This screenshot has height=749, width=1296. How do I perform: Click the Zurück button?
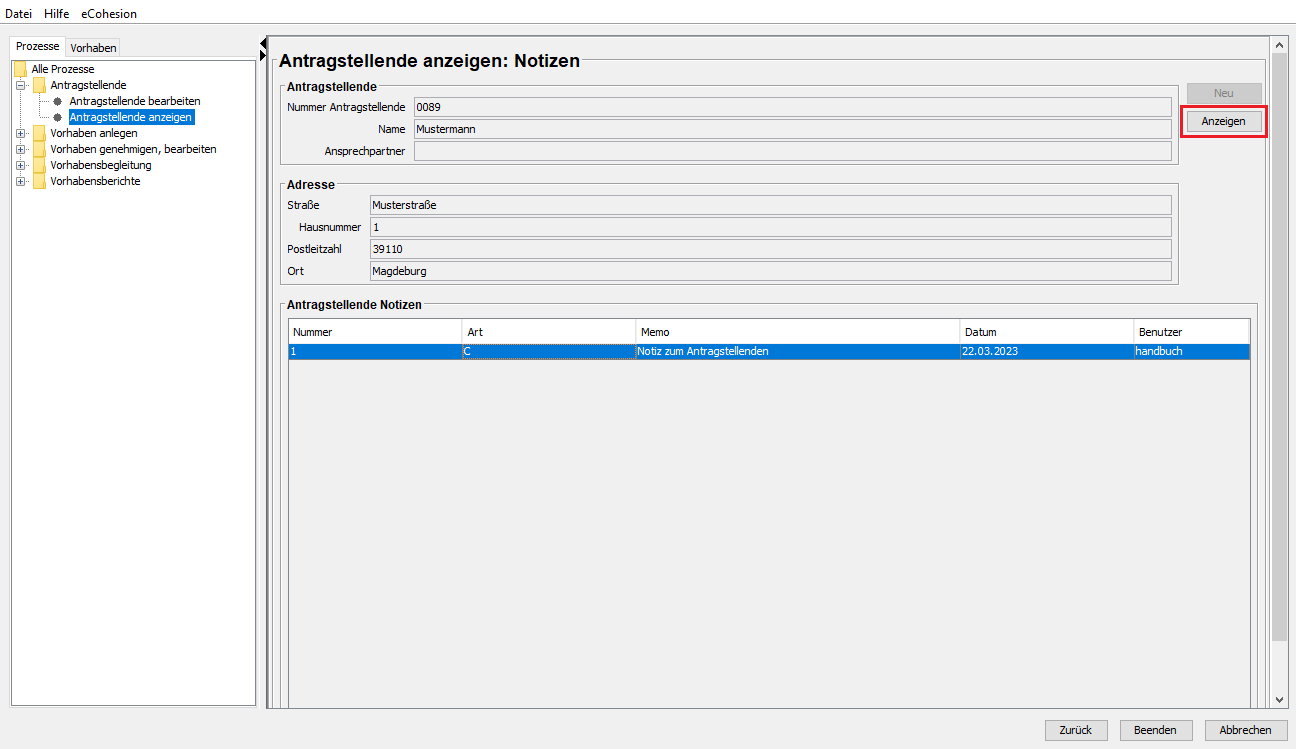coord(1076,730)
